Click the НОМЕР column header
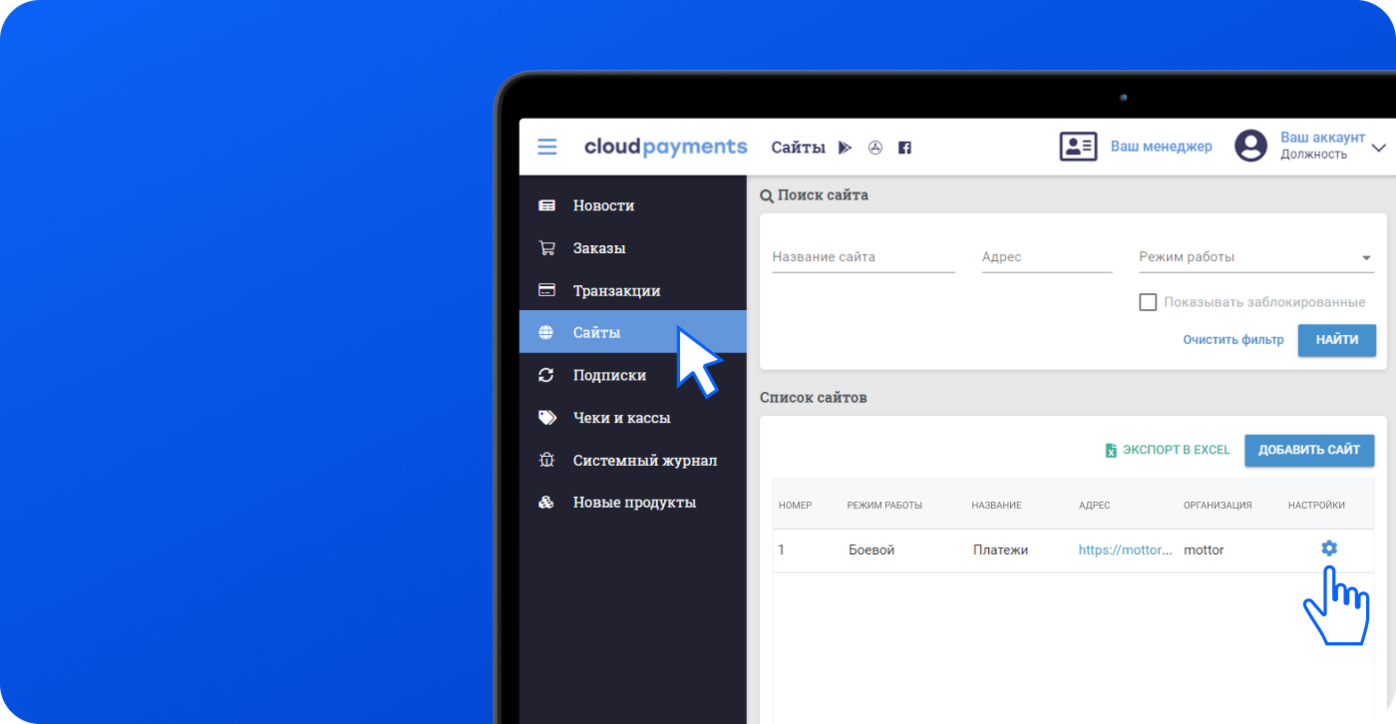1396x724 pixels. [x=795, y=505]
